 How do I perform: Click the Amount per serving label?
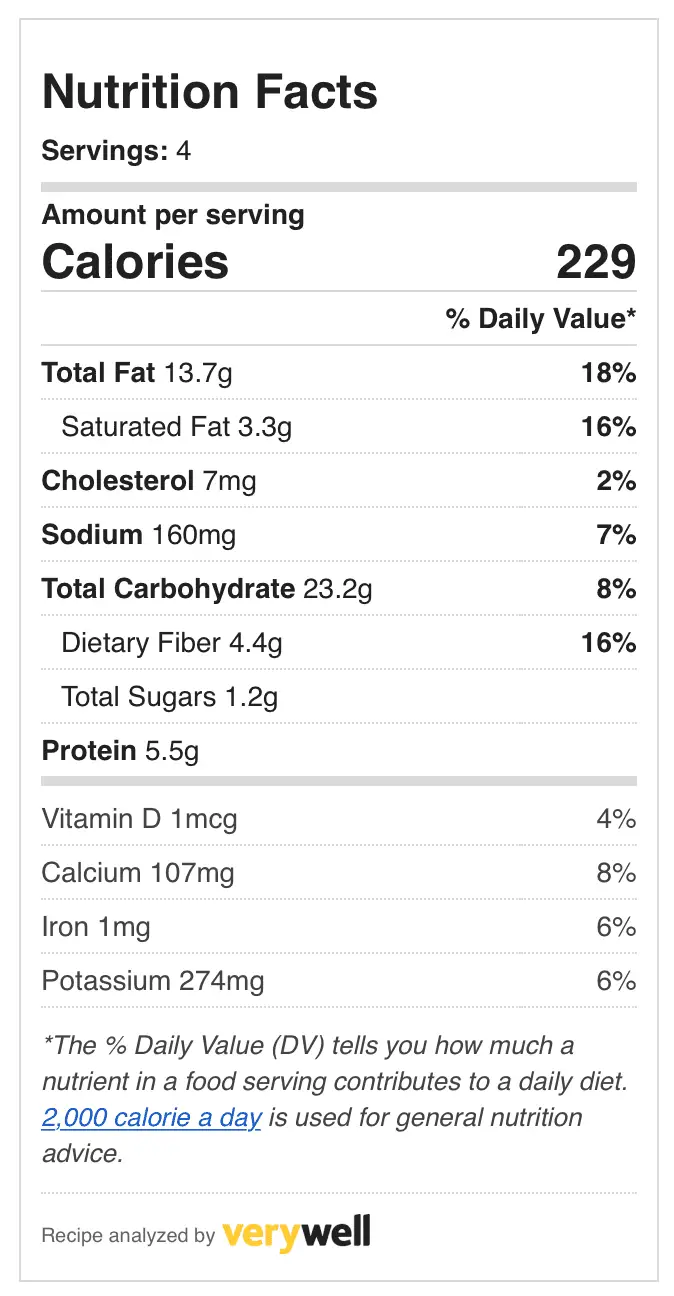tap(173, 215)
